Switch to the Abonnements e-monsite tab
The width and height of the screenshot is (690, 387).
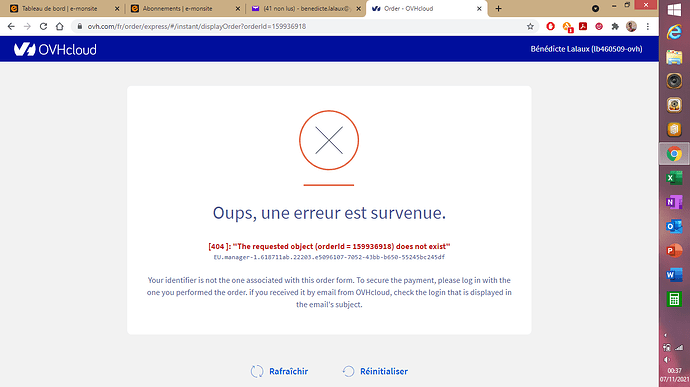point(184,8)
